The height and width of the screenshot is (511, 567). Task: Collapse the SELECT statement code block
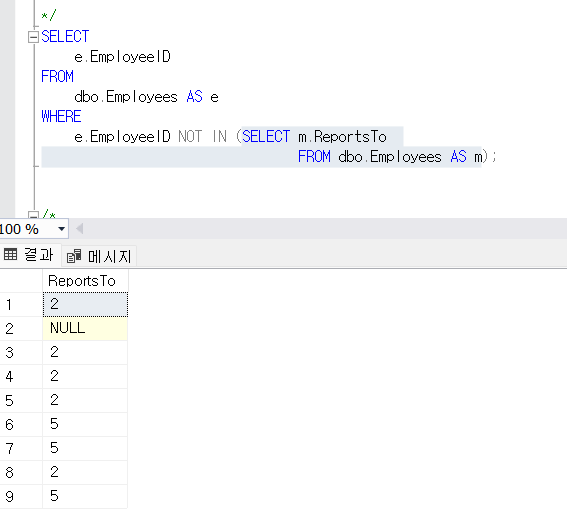click(33, 37)
